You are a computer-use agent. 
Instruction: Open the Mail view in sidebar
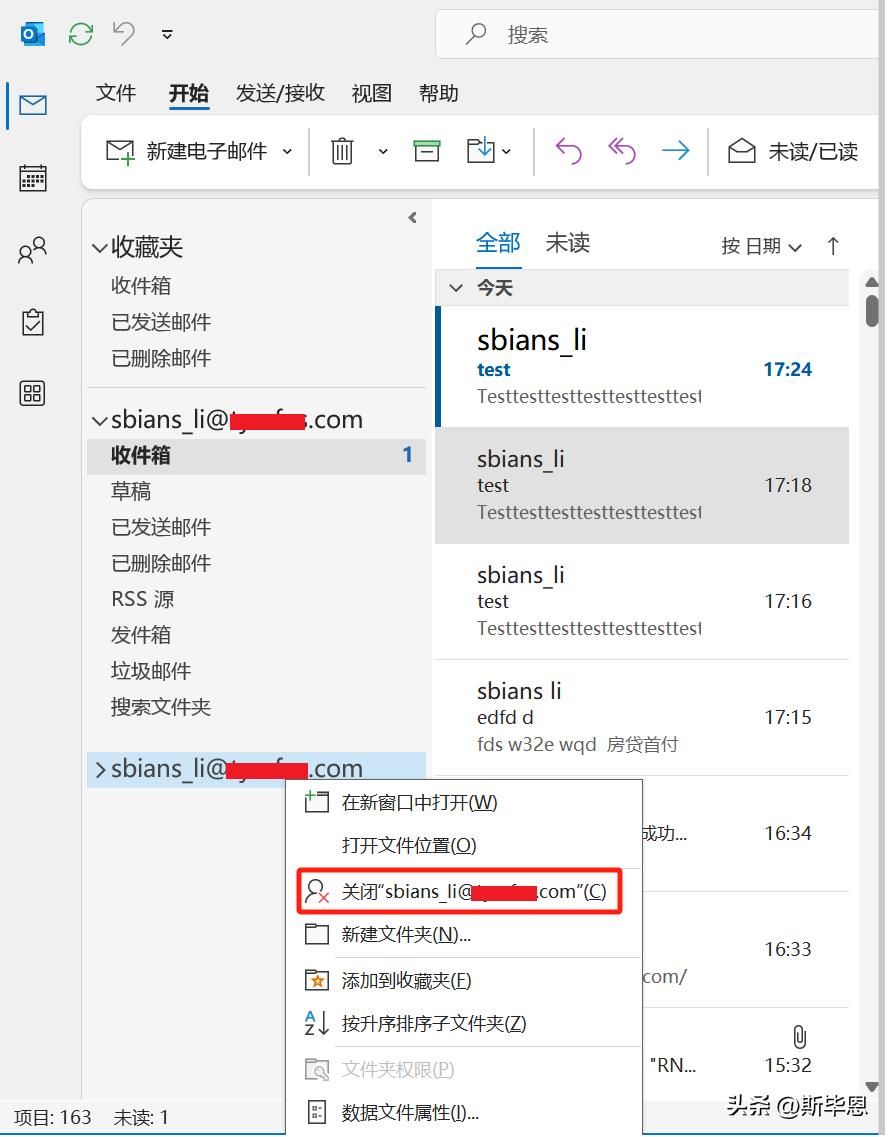[33, 105]
